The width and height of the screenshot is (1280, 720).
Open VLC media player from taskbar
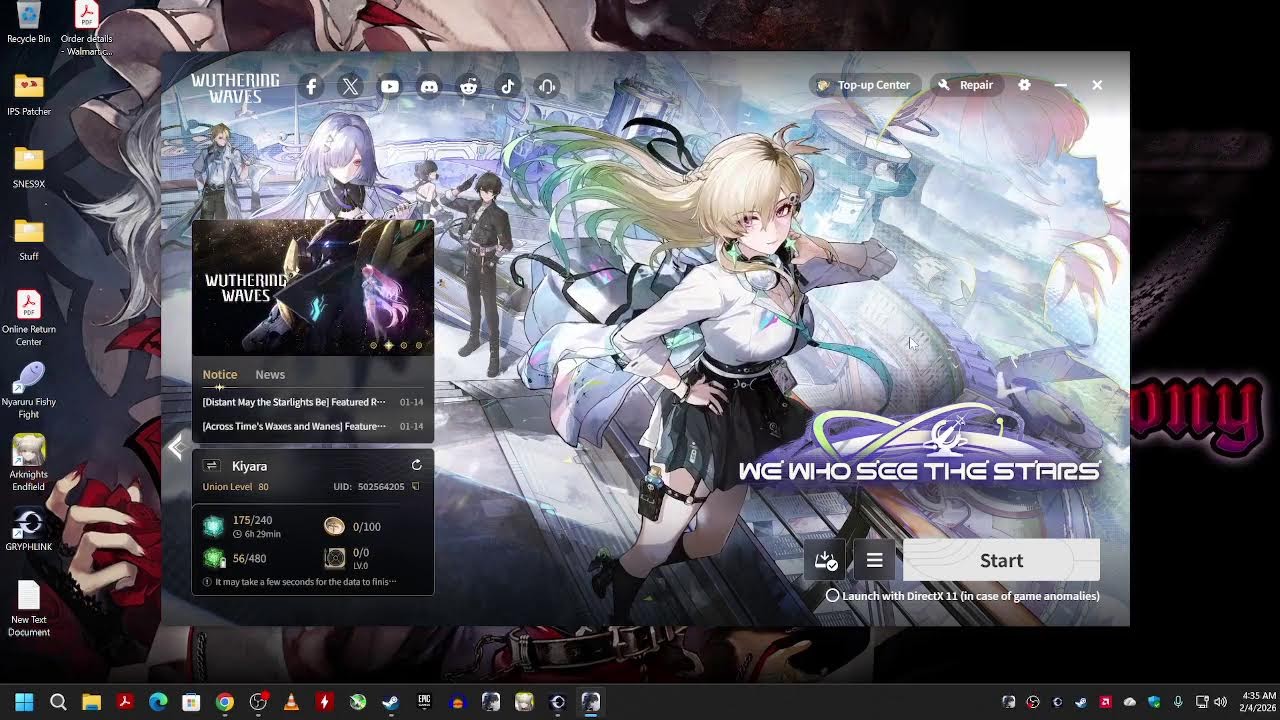(291, 702)
